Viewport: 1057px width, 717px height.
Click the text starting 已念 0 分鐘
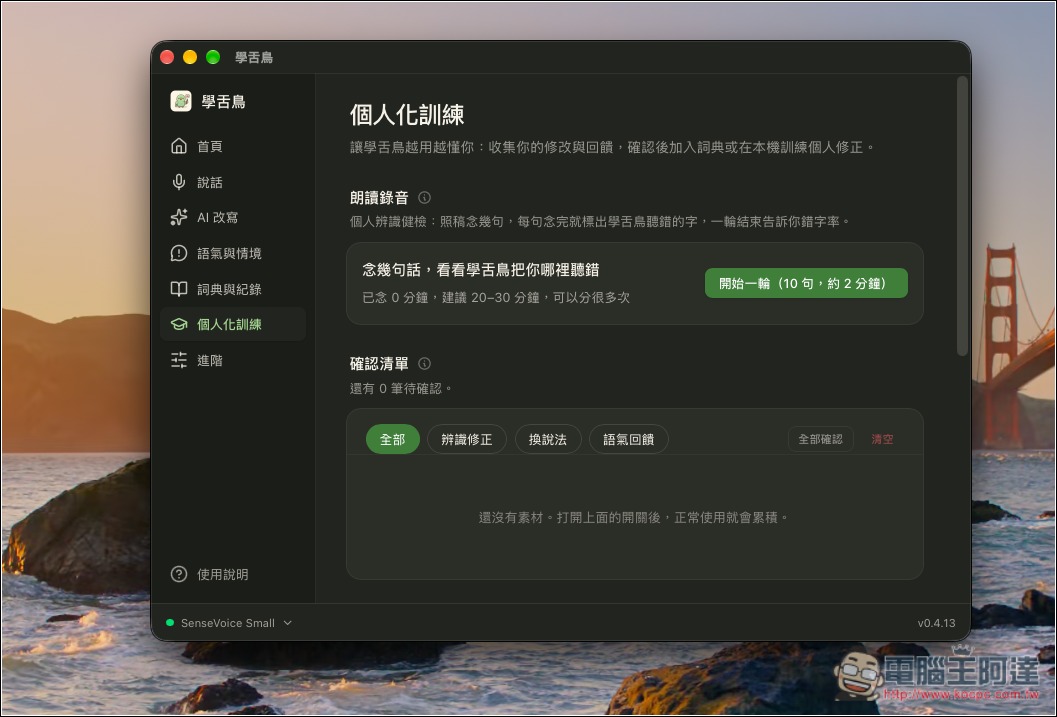point(496,297)
